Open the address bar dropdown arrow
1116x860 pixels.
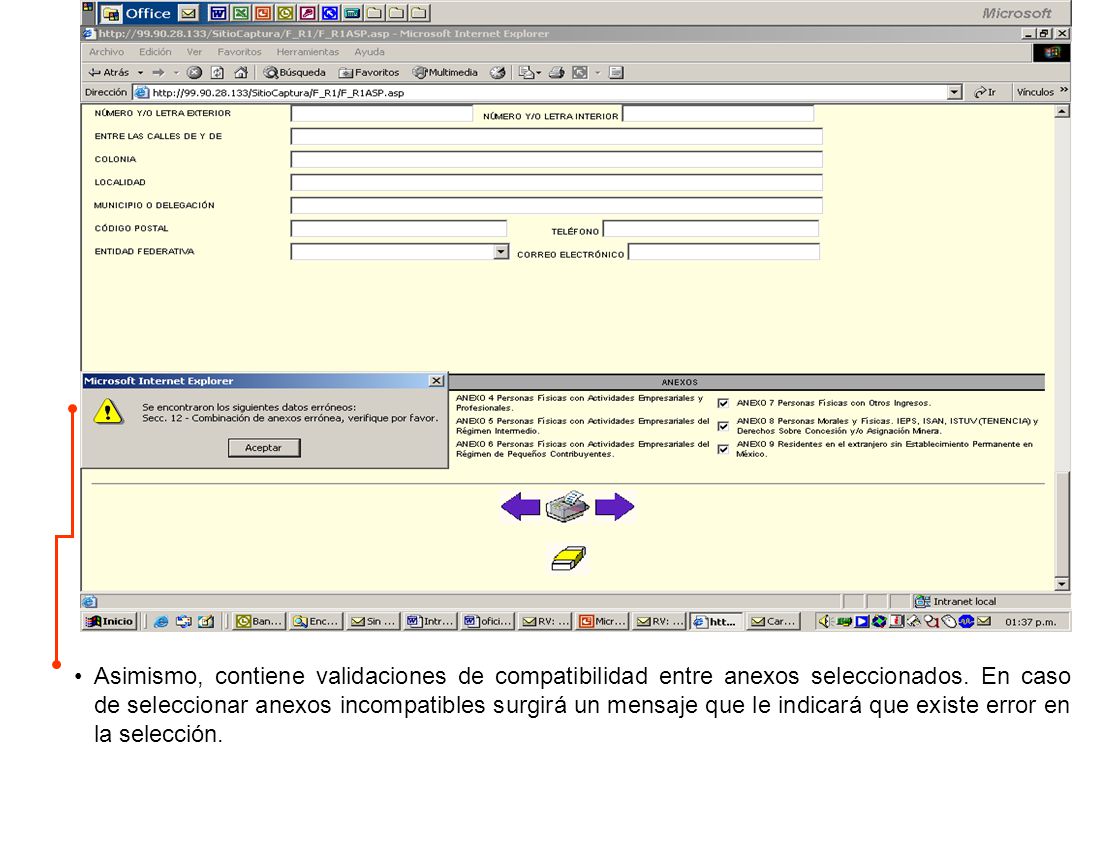[954, 93]
